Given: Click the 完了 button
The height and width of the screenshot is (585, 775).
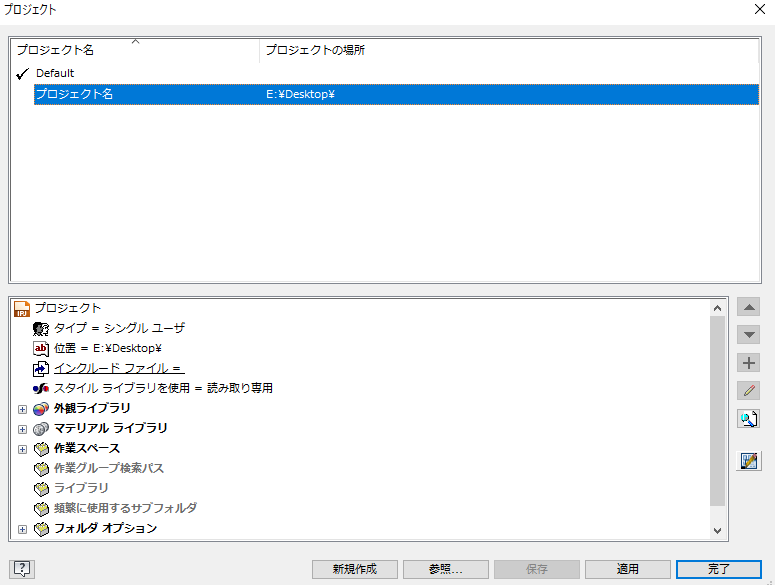Looking at the screenshot, I should (719, 569).
